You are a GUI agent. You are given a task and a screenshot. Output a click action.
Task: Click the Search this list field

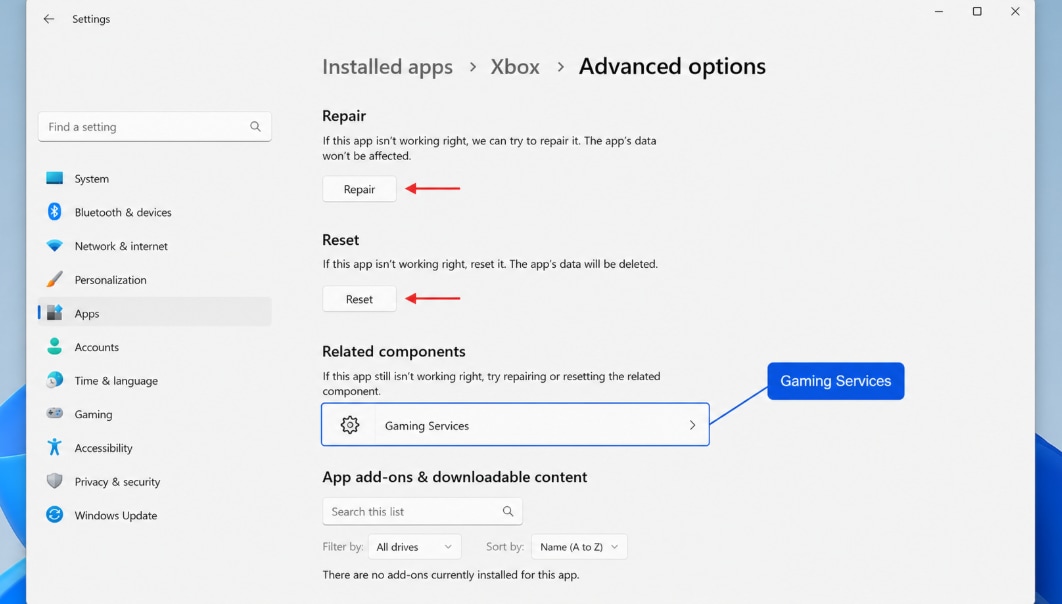tap(422, 511)
